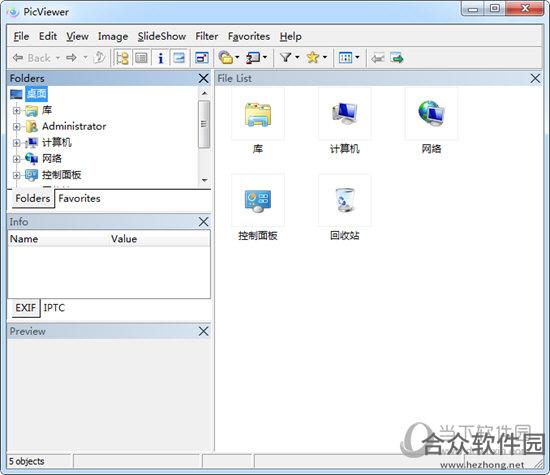Click Folders tree scrollbar down arrow

point(204,180)
